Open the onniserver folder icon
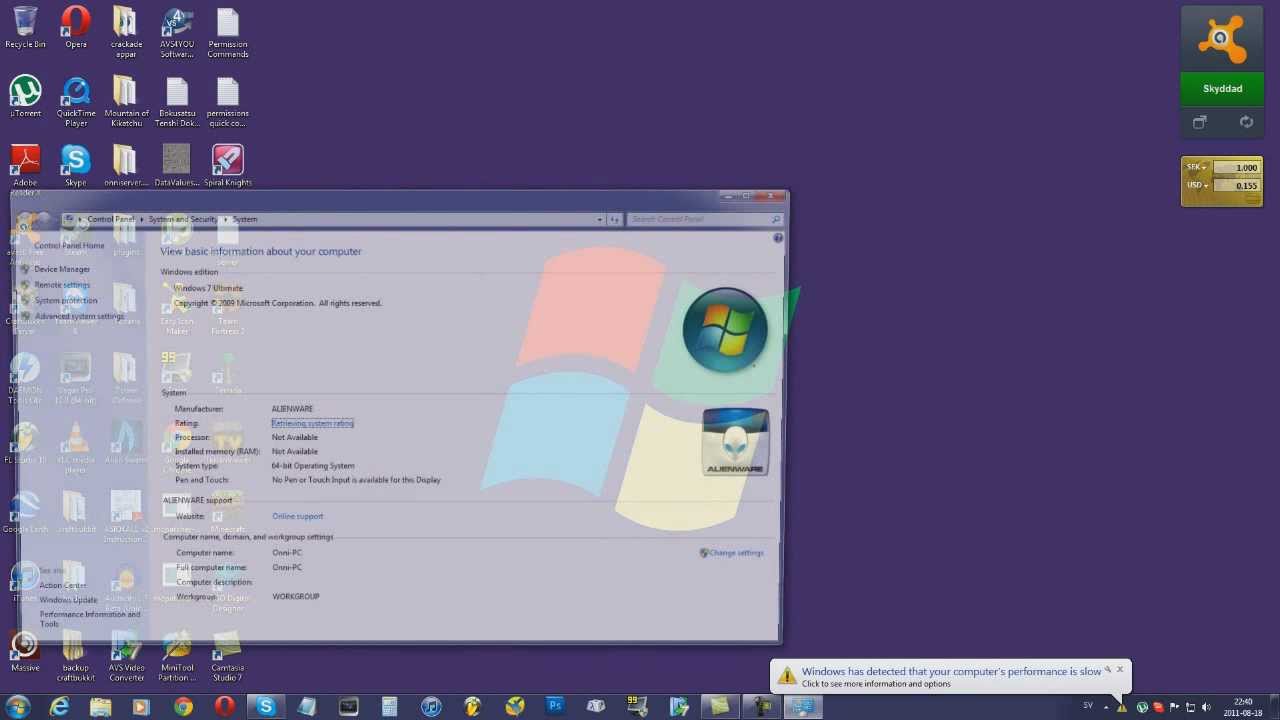 (126, 165)
